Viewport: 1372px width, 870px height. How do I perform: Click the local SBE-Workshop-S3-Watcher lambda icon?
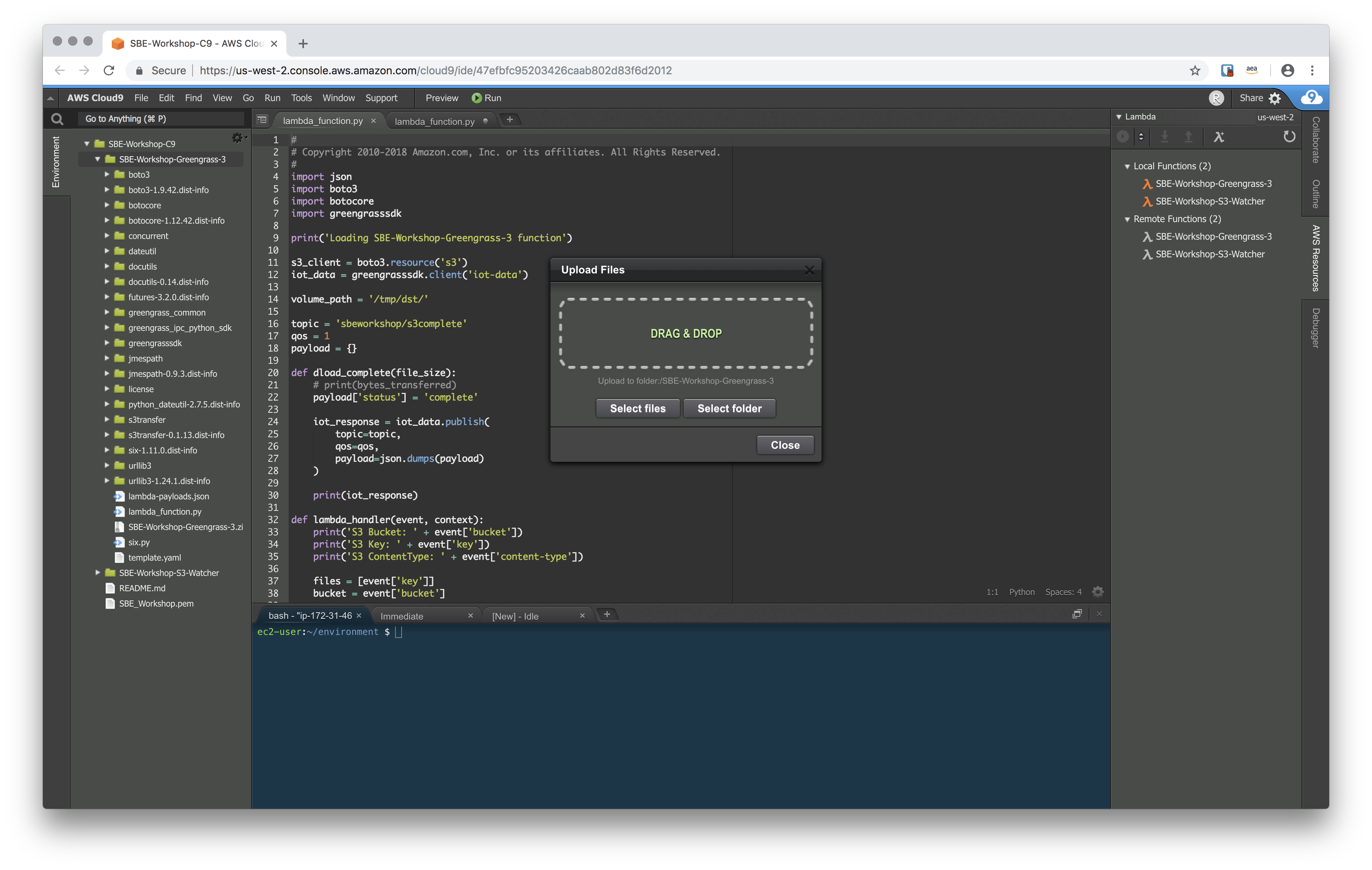pyautogui.click(x=1147, y=201)
